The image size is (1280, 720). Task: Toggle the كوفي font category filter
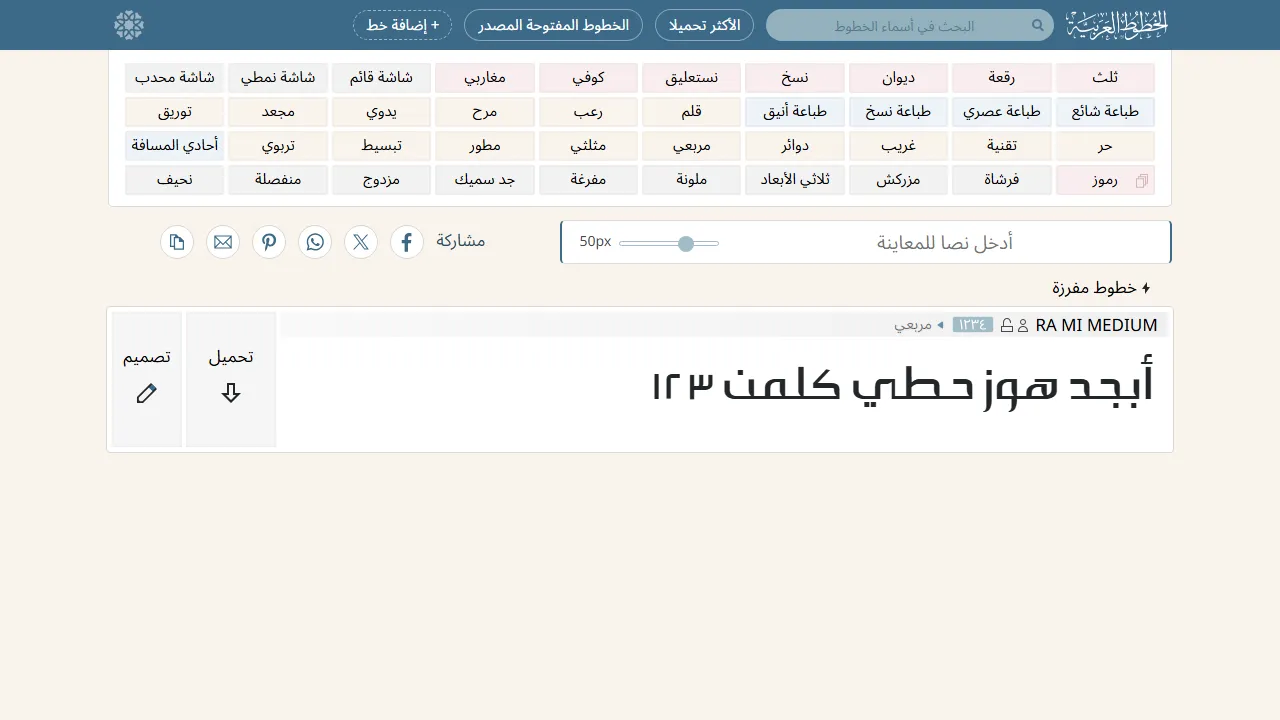pyautogui.click(x=588, y=77)
